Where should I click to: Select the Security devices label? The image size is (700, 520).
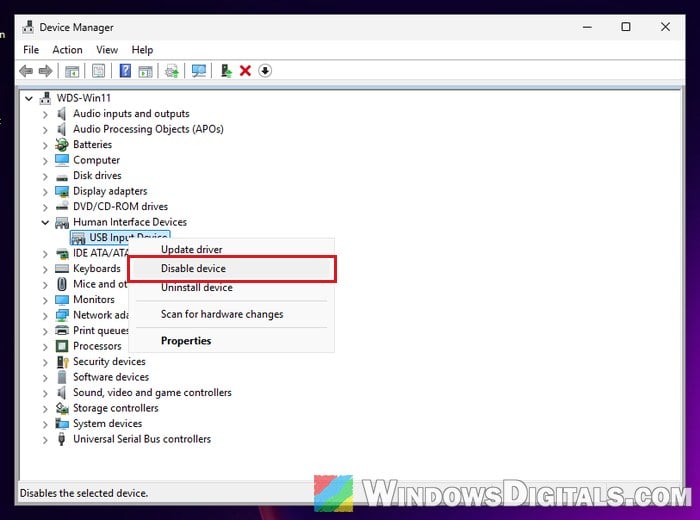[x=109, y=362]
